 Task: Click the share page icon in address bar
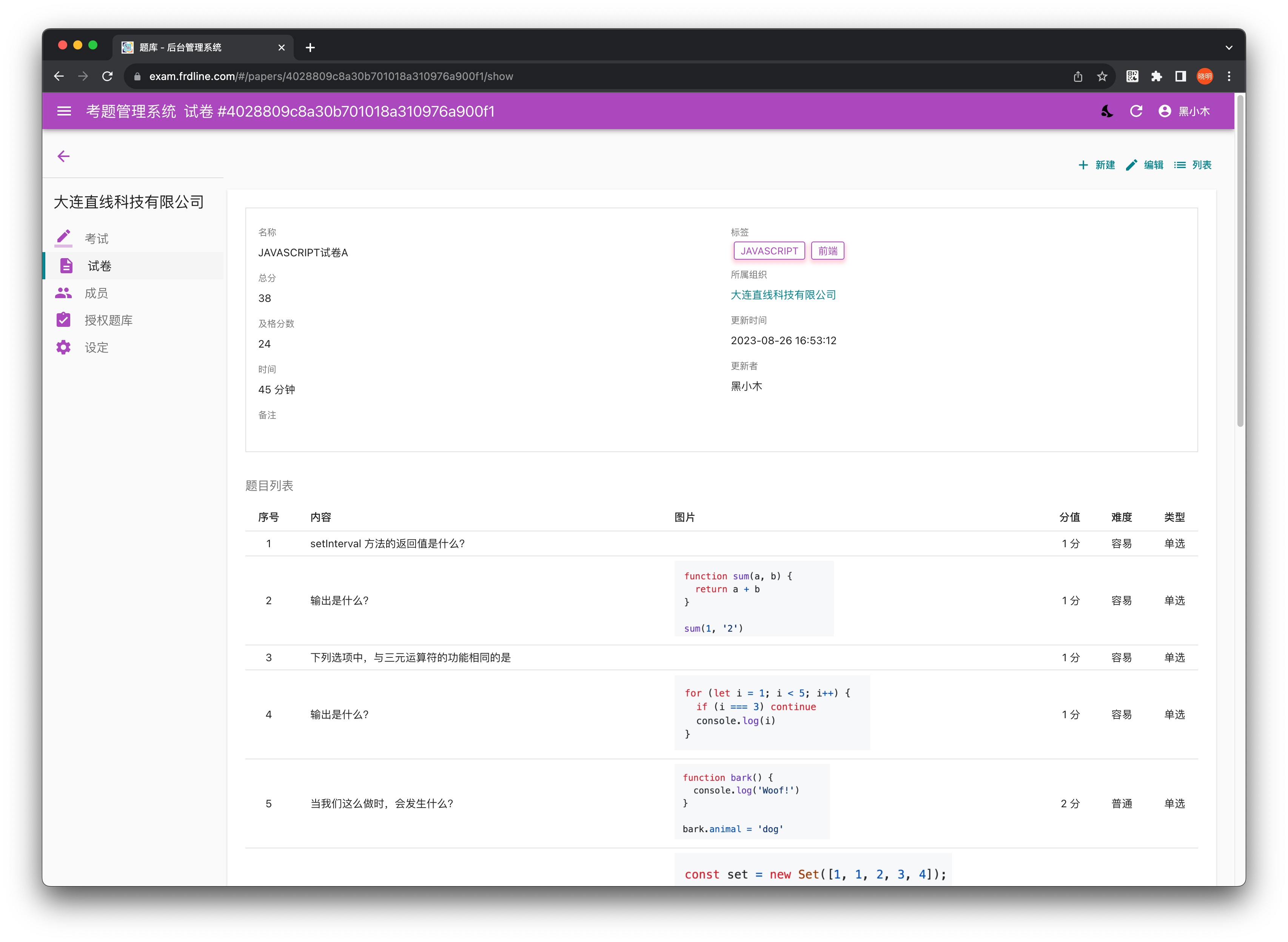pos(1077,76)
